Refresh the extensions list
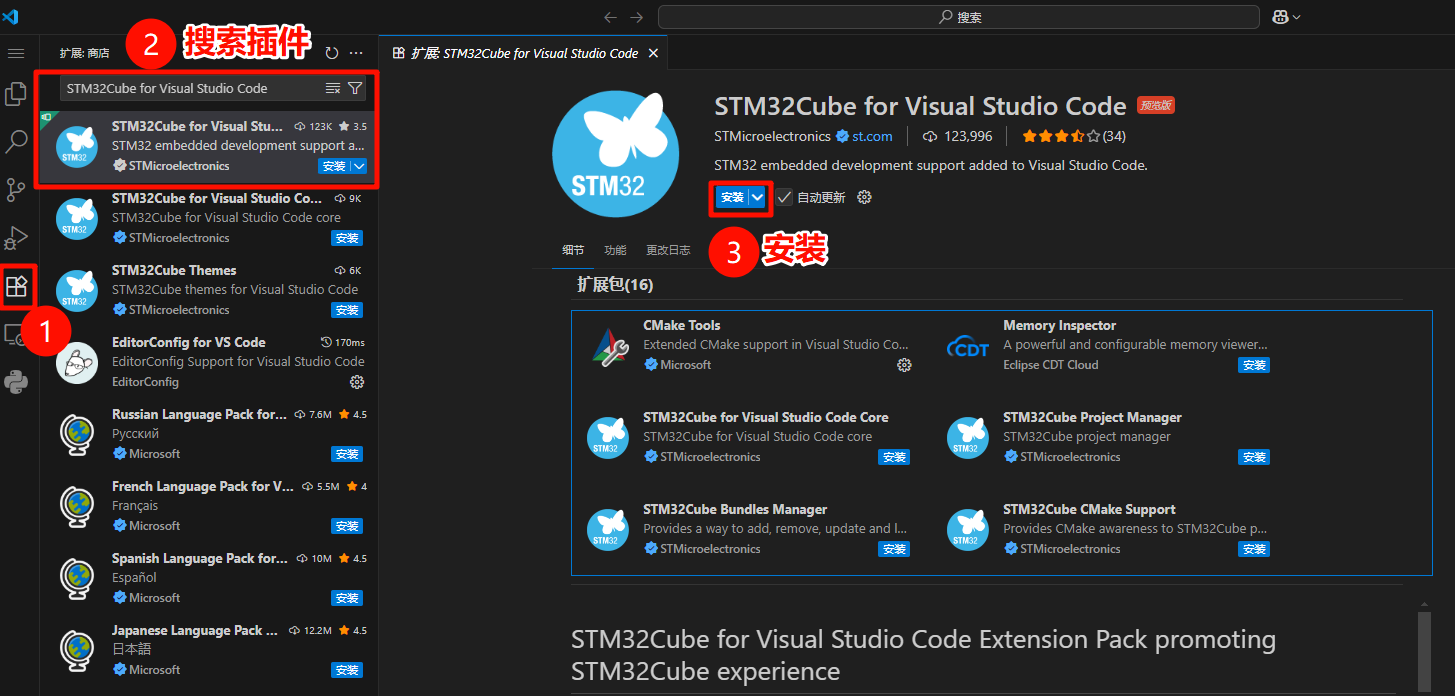 [x=332, y=53]
